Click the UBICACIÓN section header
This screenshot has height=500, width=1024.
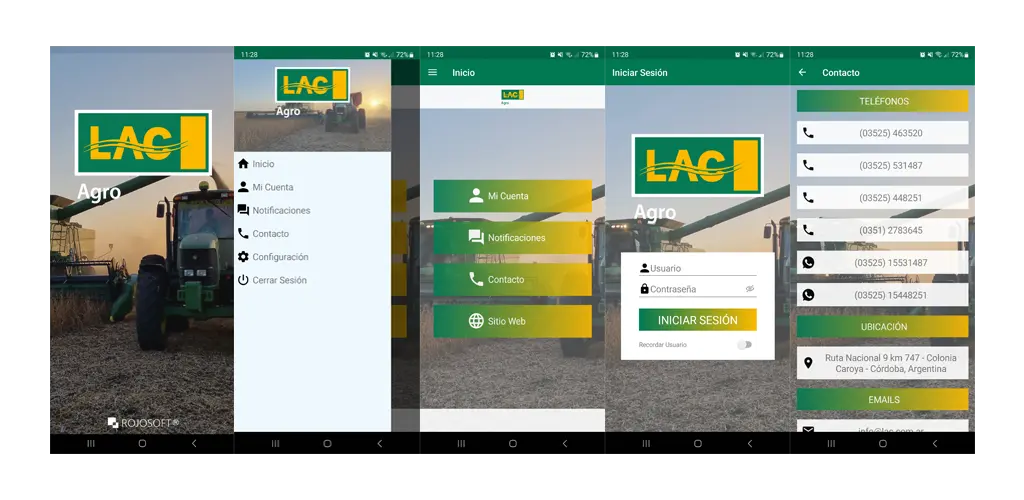(x=882, y=326)
